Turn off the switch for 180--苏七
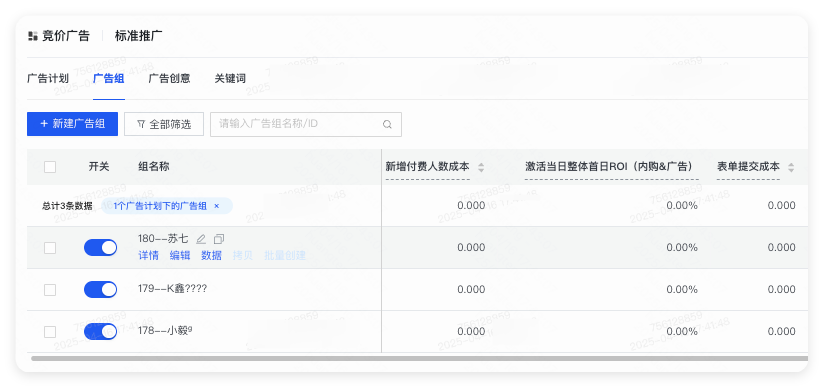The width and height of the screenshot is (823, 387). (100, 247)
